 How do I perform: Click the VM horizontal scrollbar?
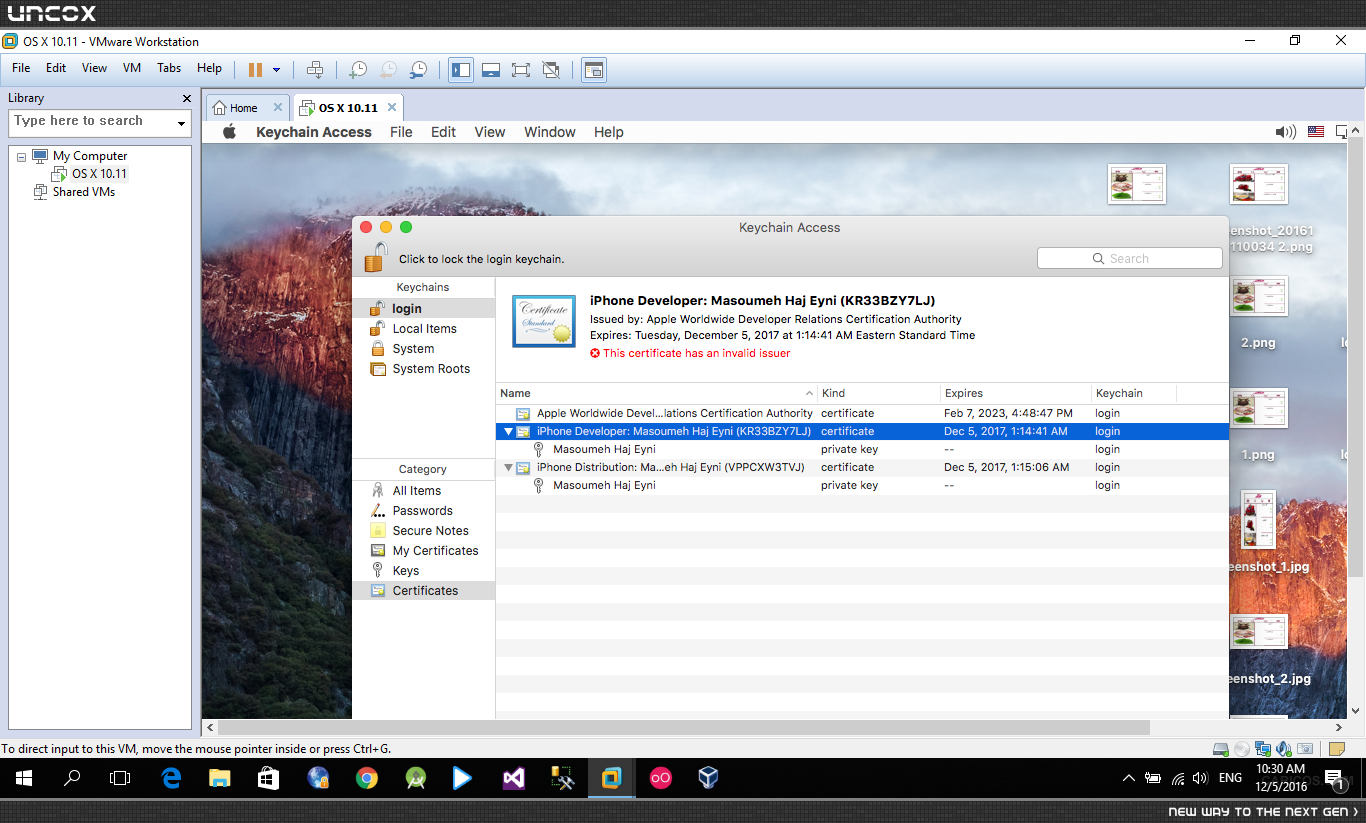click(x=683, y=728)
